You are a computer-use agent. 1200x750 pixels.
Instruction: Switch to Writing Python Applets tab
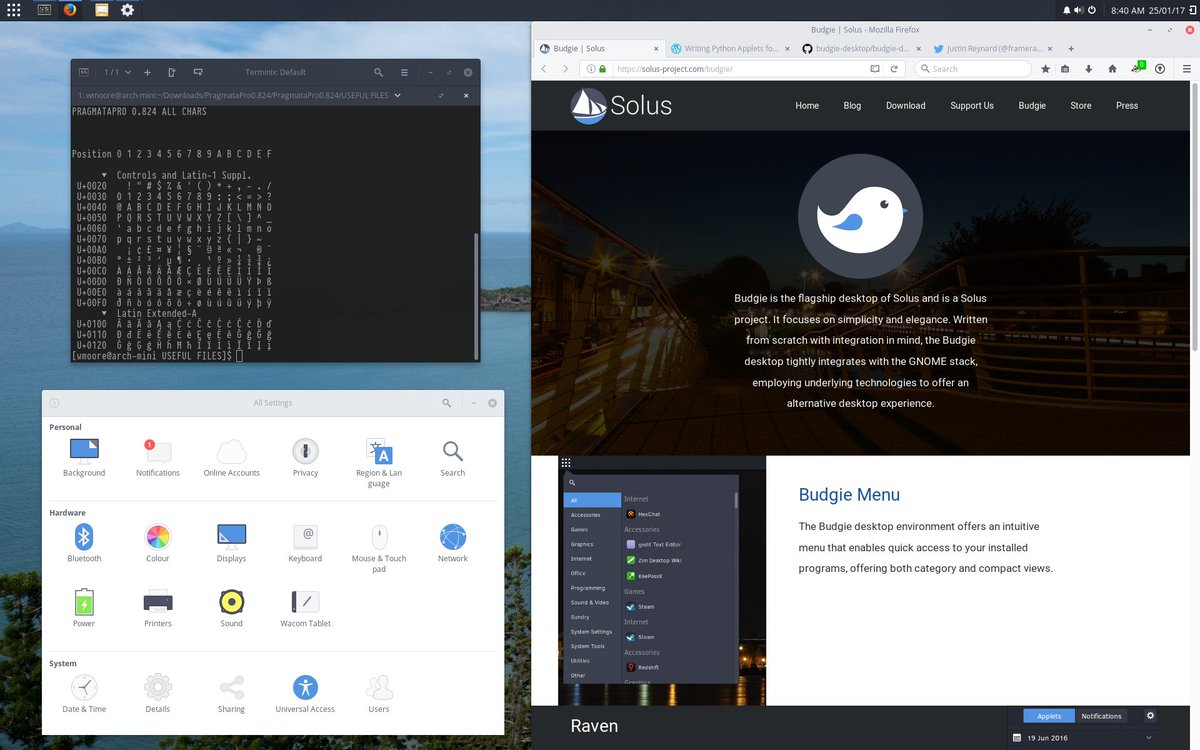point(730,48)
